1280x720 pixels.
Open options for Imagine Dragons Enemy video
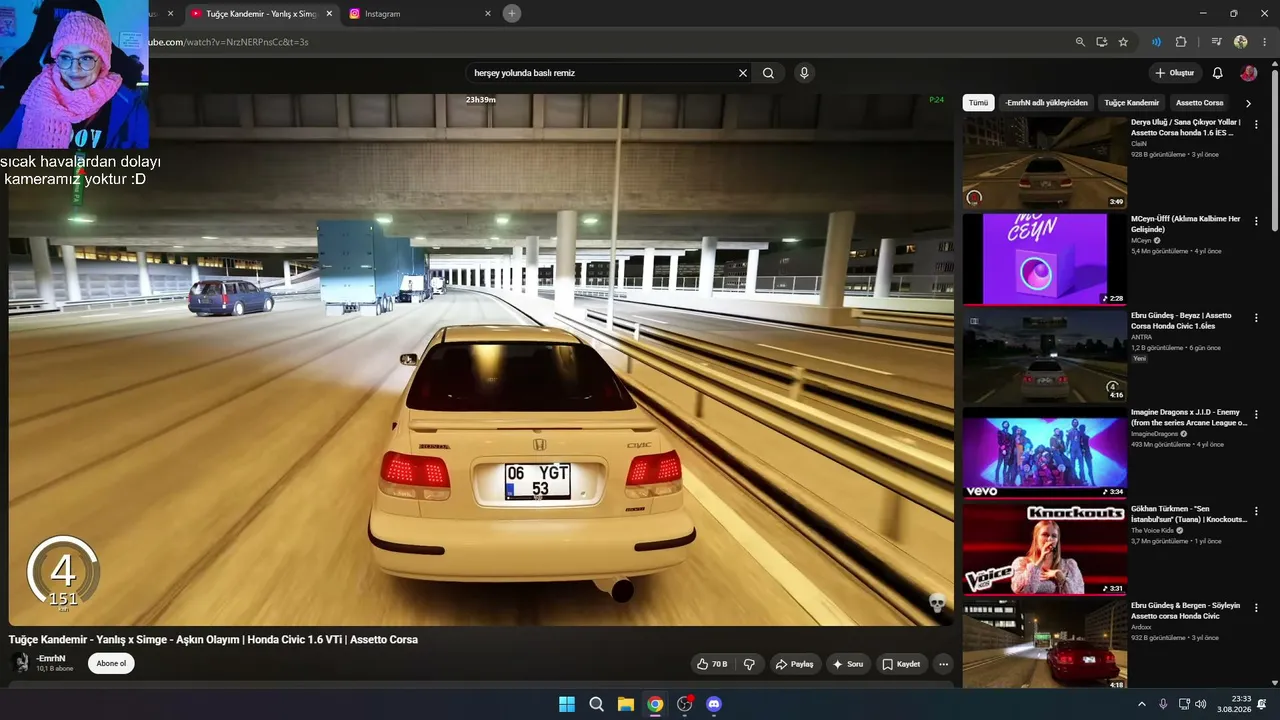click(1256, 414)
